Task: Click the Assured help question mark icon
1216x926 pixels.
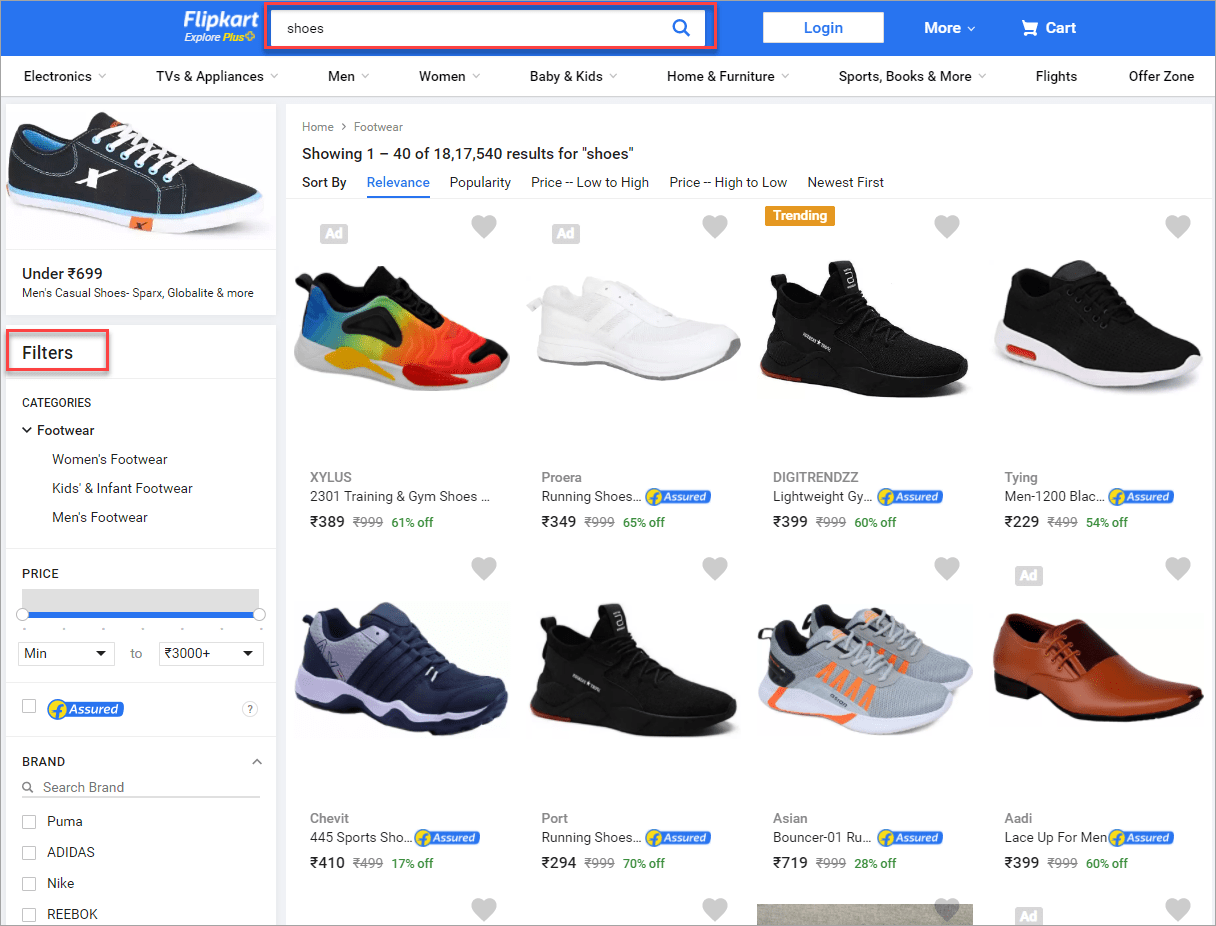Action: point(250,709)
